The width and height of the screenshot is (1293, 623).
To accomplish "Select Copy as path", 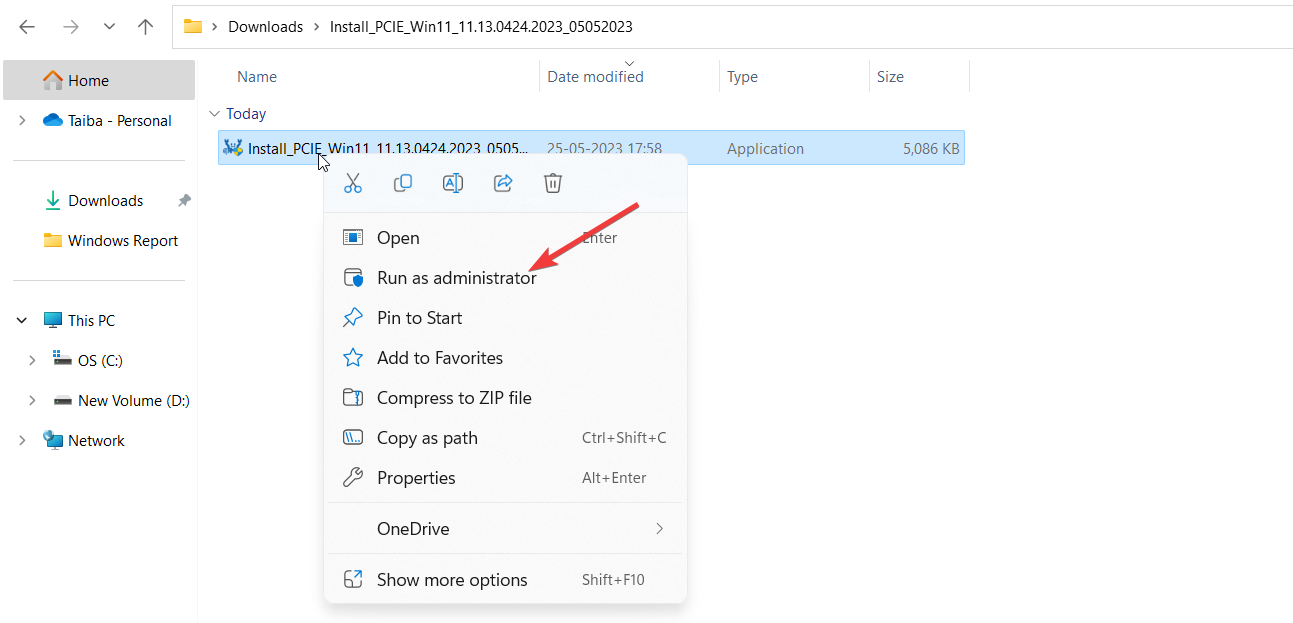I will click(x=505, y=438).
